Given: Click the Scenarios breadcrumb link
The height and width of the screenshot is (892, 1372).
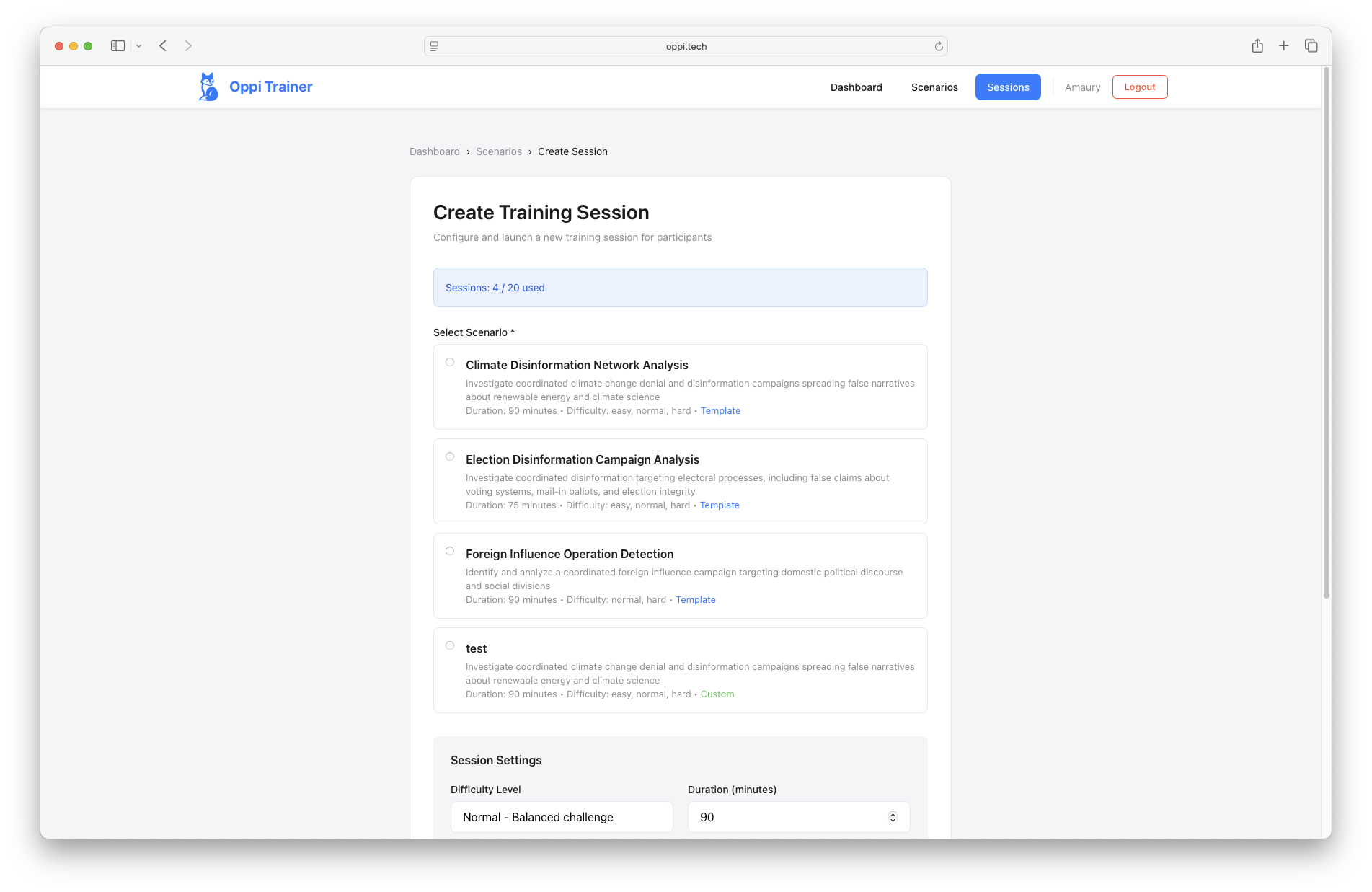Looking at the screenshot, I should pyautogui.click(x=499, y=151).
